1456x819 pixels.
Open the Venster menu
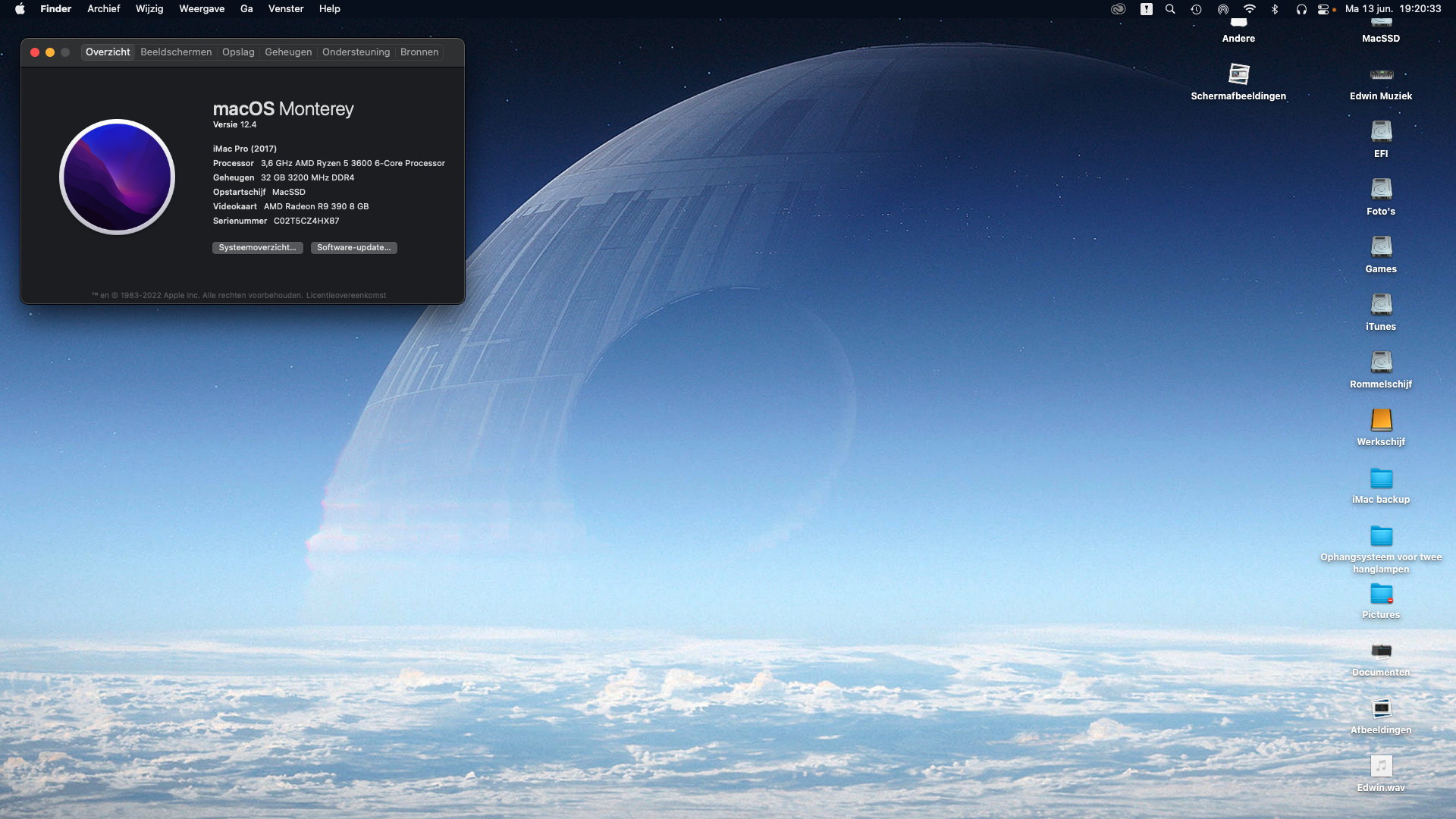pos(286,9)
